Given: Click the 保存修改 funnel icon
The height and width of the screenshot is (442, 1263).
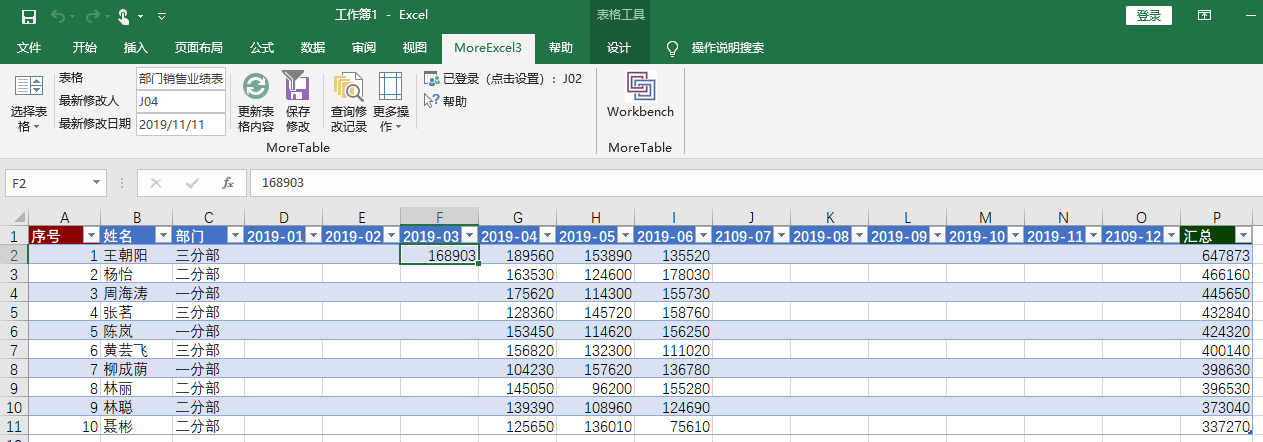Looking at the screenshot, I should click(x=297, y=102).
